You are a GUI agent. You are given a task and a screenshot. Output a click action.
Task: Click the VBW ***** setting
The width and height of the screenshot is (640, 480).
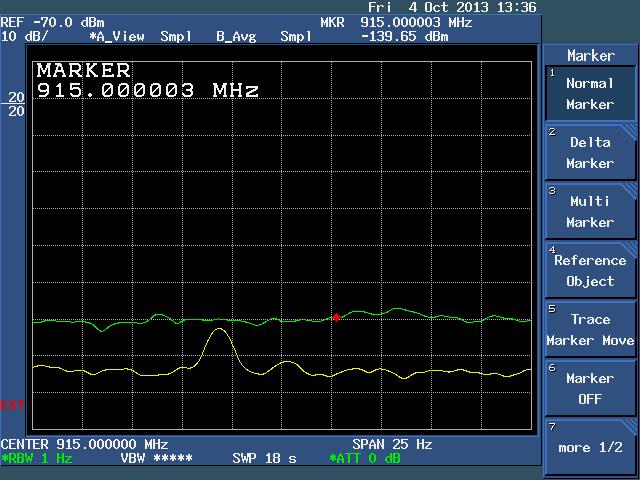coord(156,458)
